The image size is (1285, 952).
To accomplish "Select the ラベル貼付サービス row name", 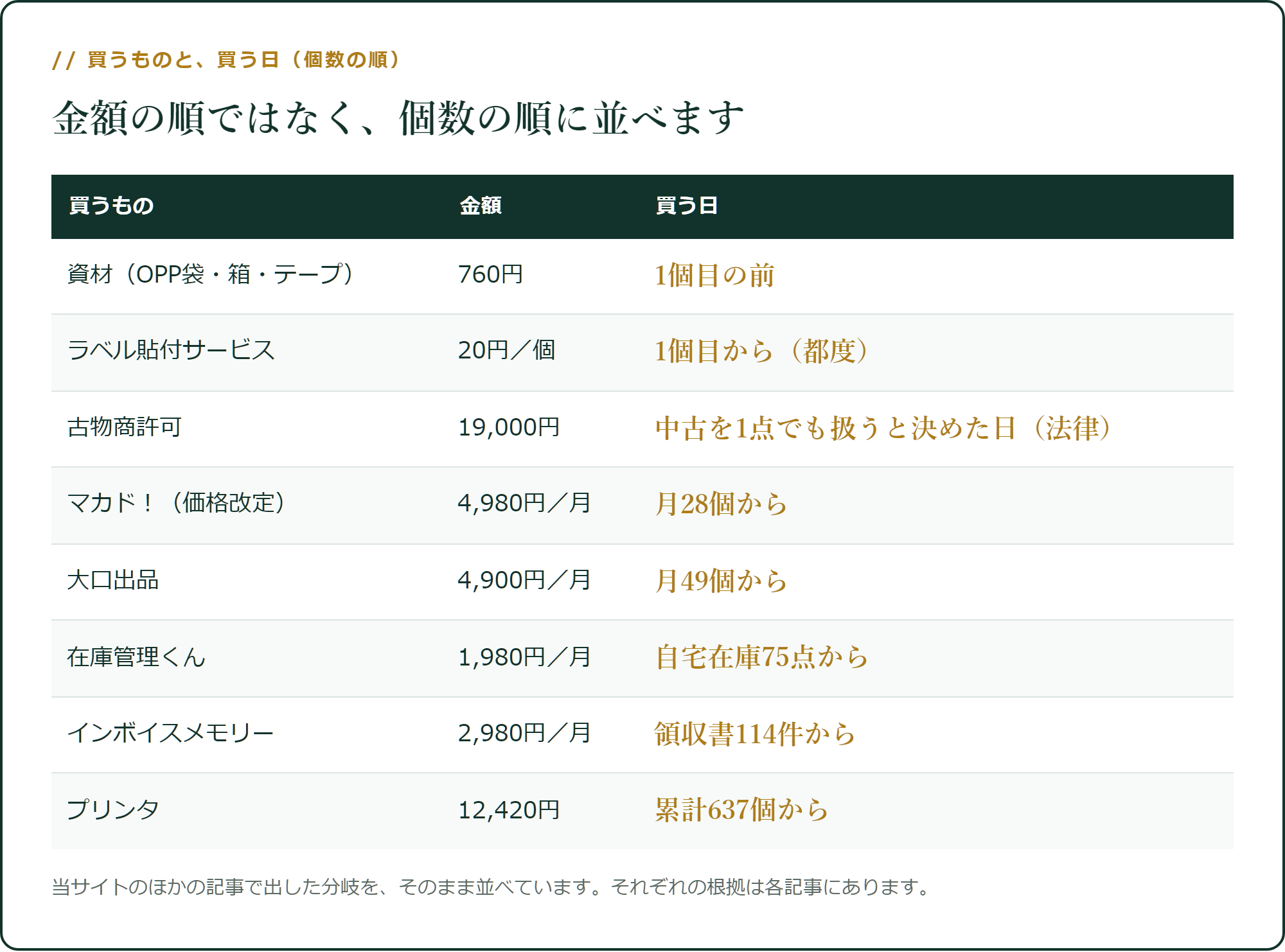I will tap(171, 351).
